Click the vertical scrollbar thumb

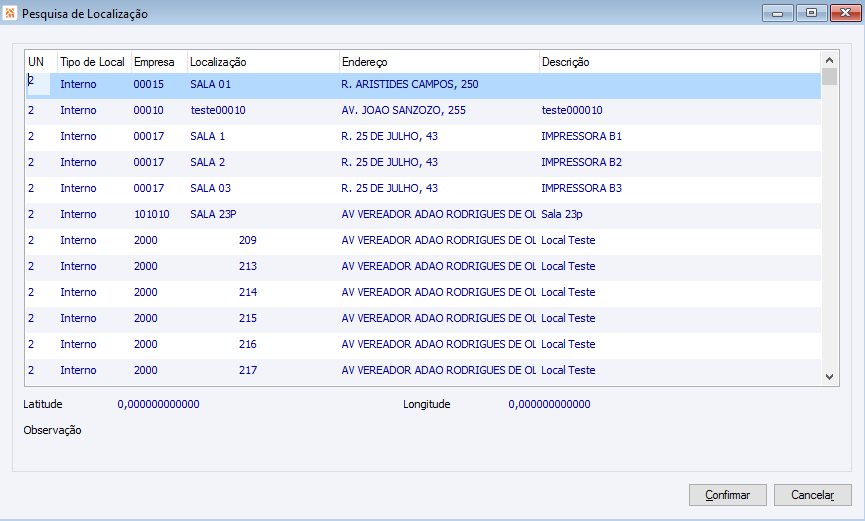pyautogui.click(x=829, y=77)
